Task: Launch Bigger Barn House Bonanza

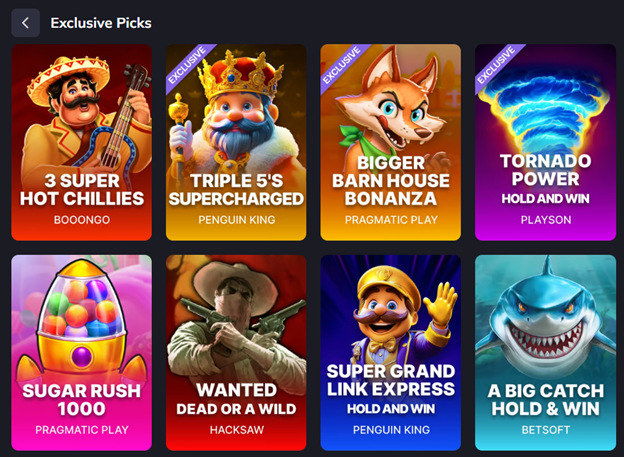Action: click(390, 142)
